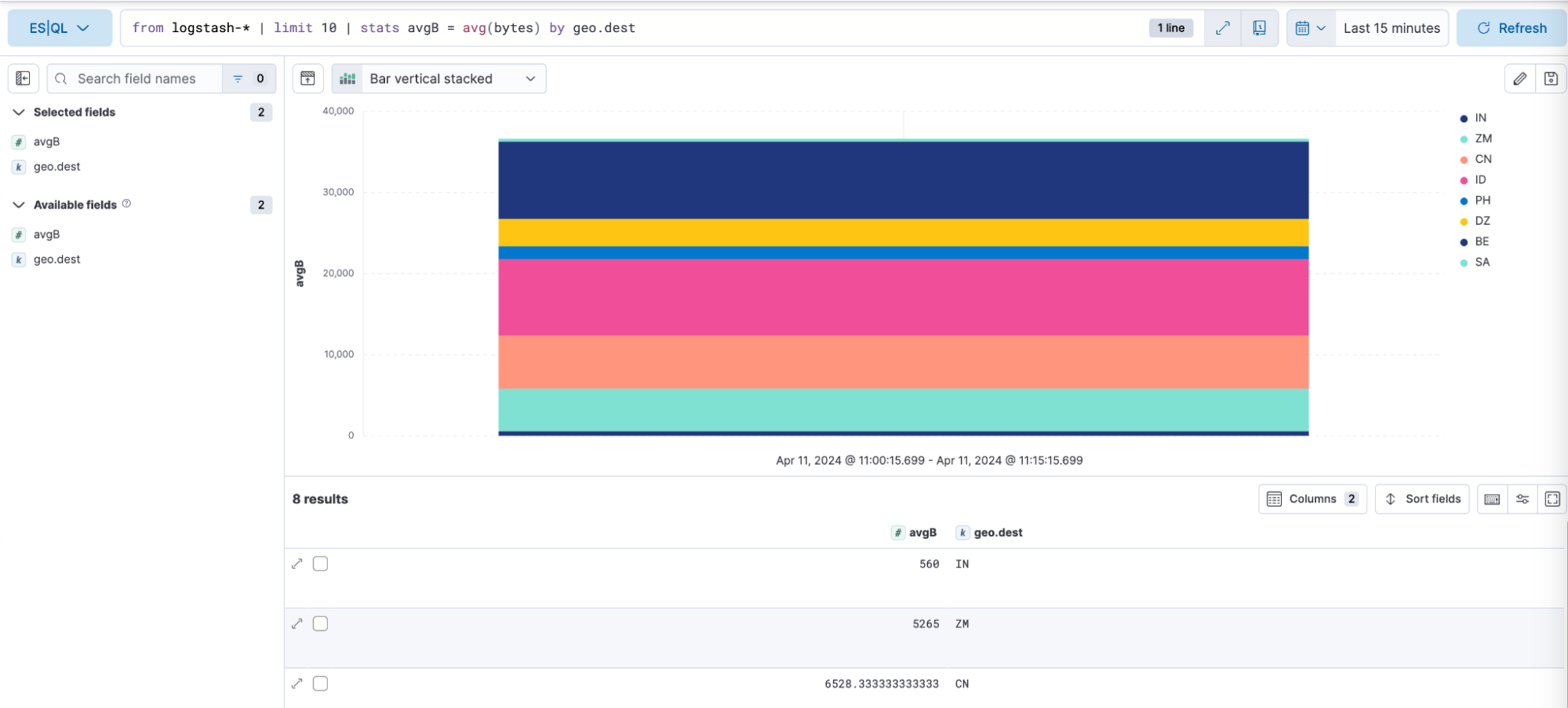
Task: Collapse the fields sidebar panel
Action: click(x=23, y=78)
